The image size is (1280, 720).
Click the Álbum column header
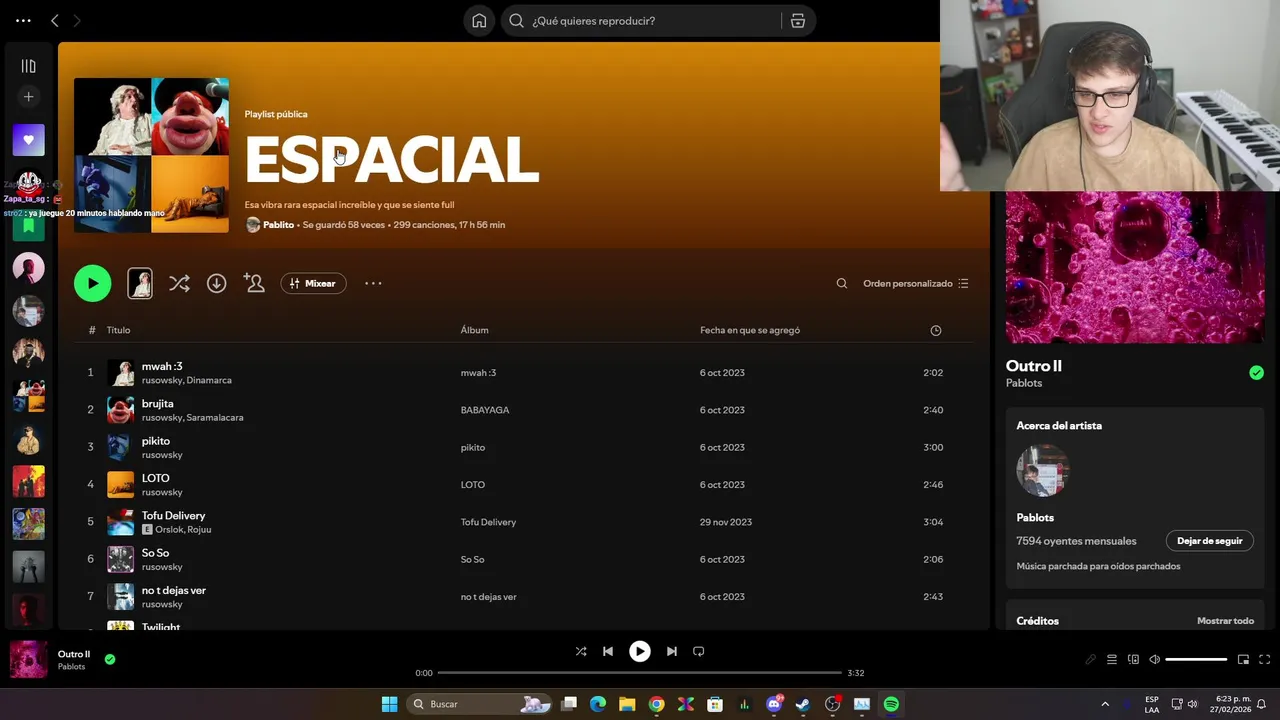(x=474, y=330)
